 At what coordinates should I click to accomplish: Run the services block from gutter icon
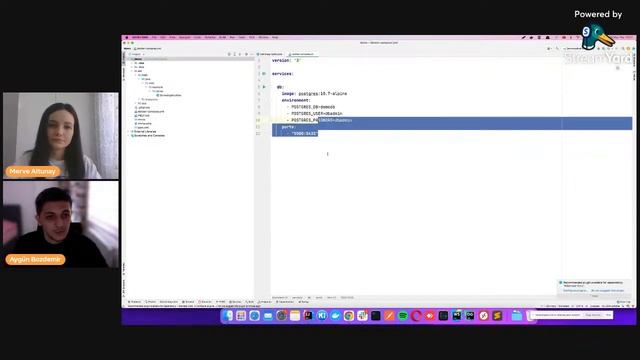264,74
